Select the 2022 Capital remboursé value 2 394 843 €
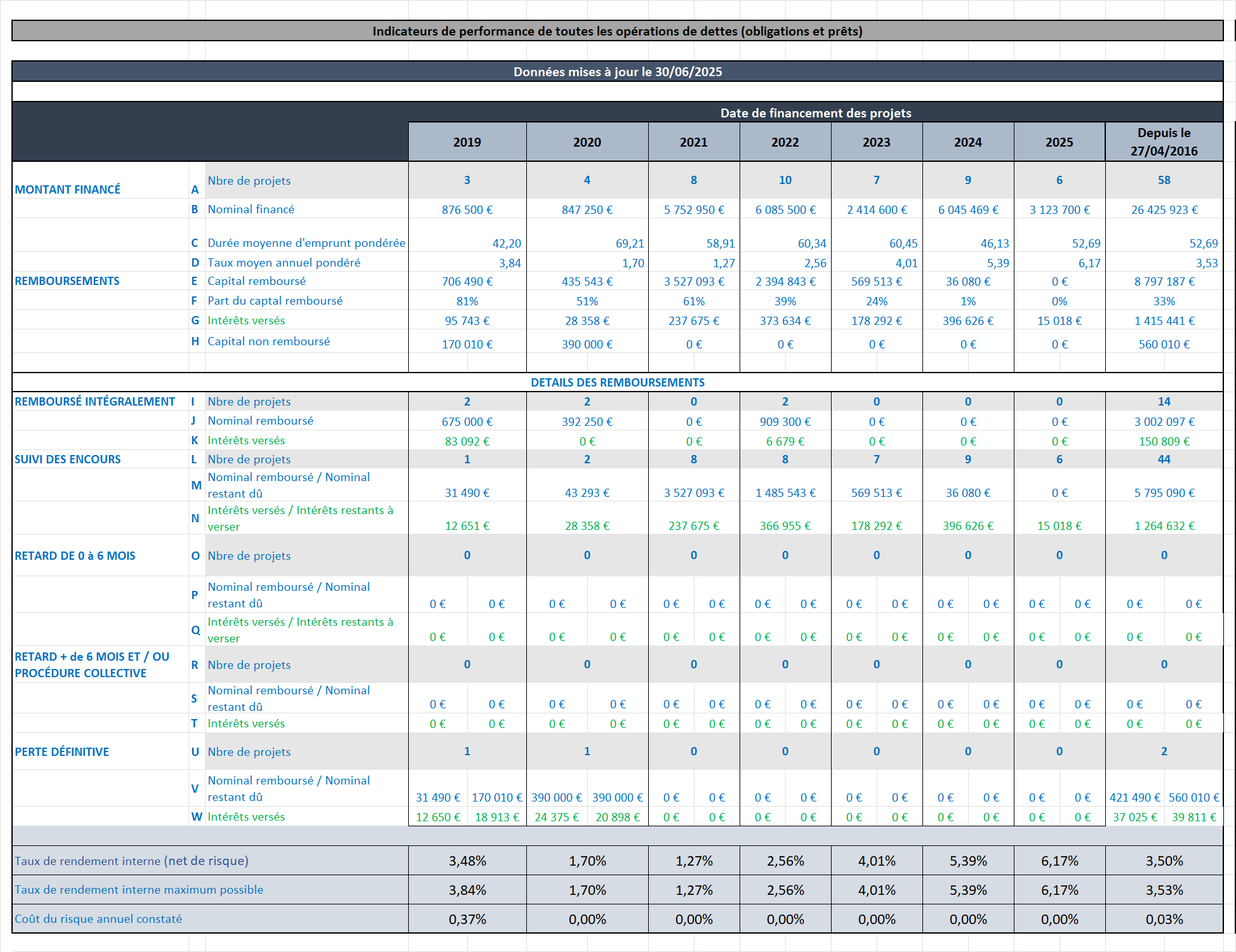Screen dimensions: 1236x952 click(785, 281)
